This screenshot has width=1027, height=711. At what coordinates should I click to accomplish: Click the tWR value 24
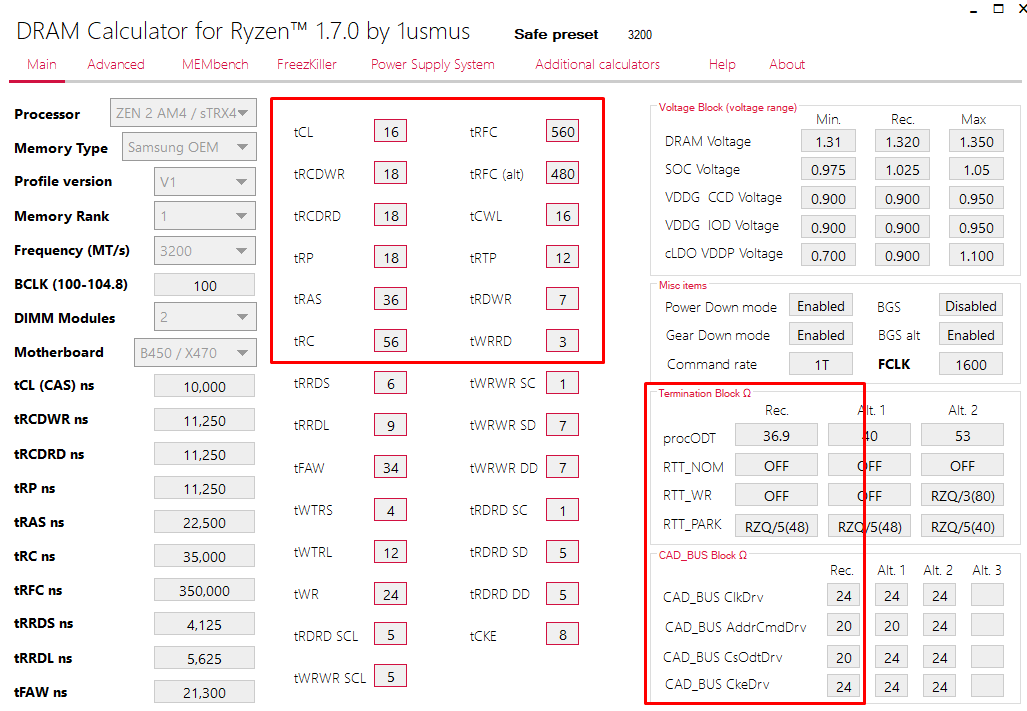point(390,594)
